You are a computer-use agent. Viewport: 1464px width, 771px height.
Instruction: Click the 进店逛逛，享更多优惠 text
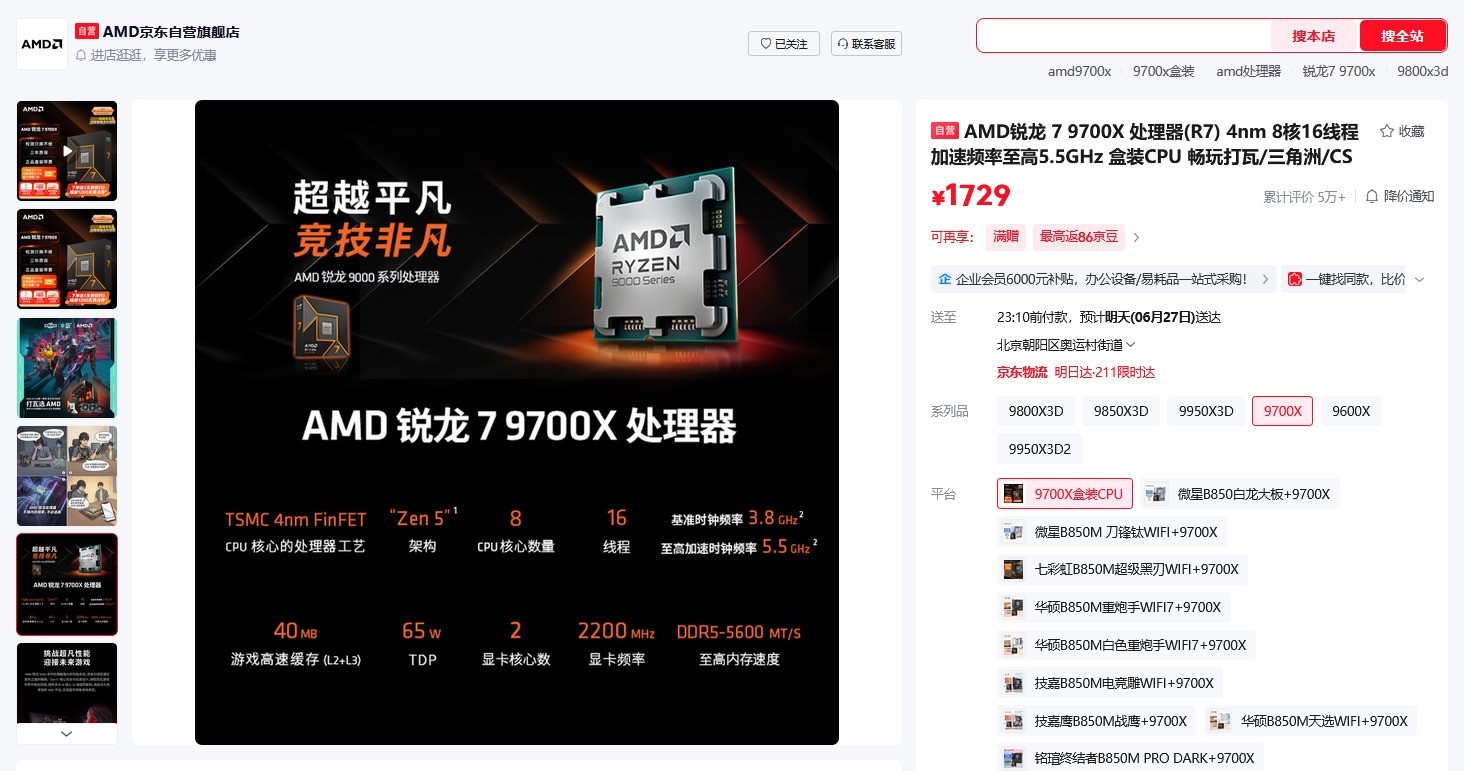click(154, 55)
